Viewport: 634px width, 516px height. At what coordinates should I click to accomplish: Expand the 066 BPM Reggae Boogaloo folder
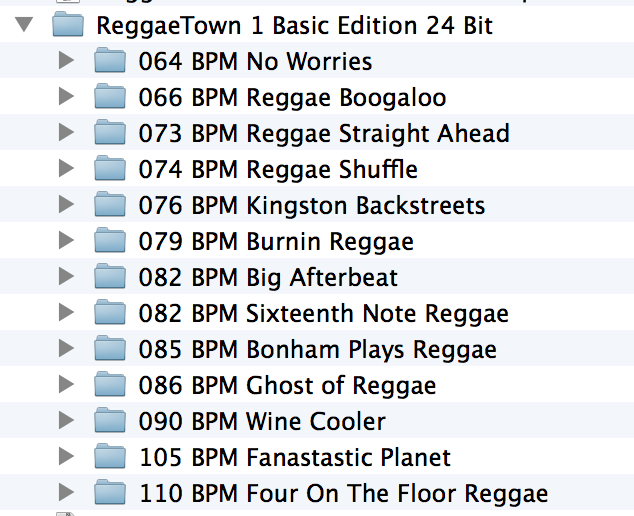tap(66, 98)
